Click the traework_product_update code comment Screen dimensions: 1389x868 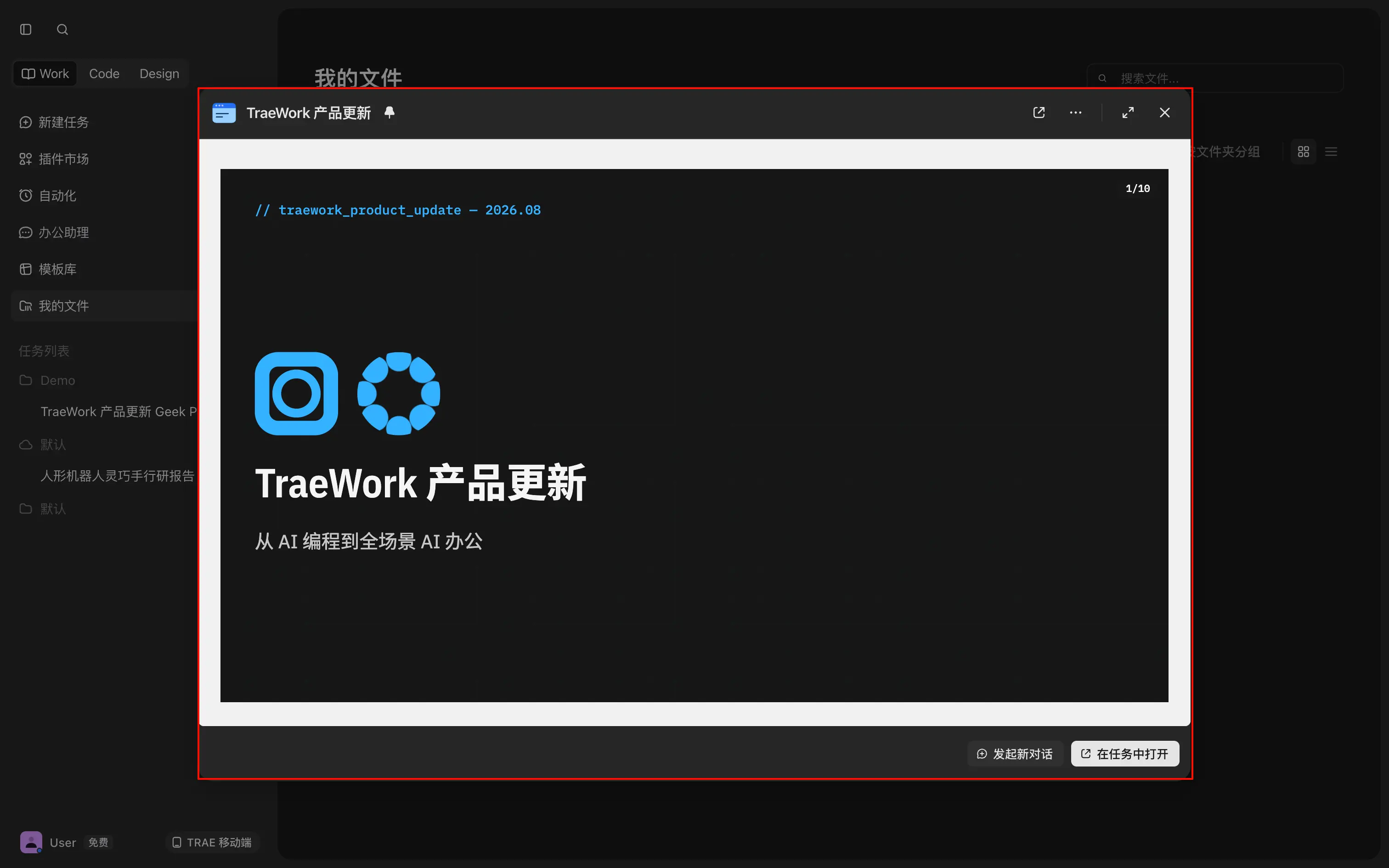coord(398,210)
